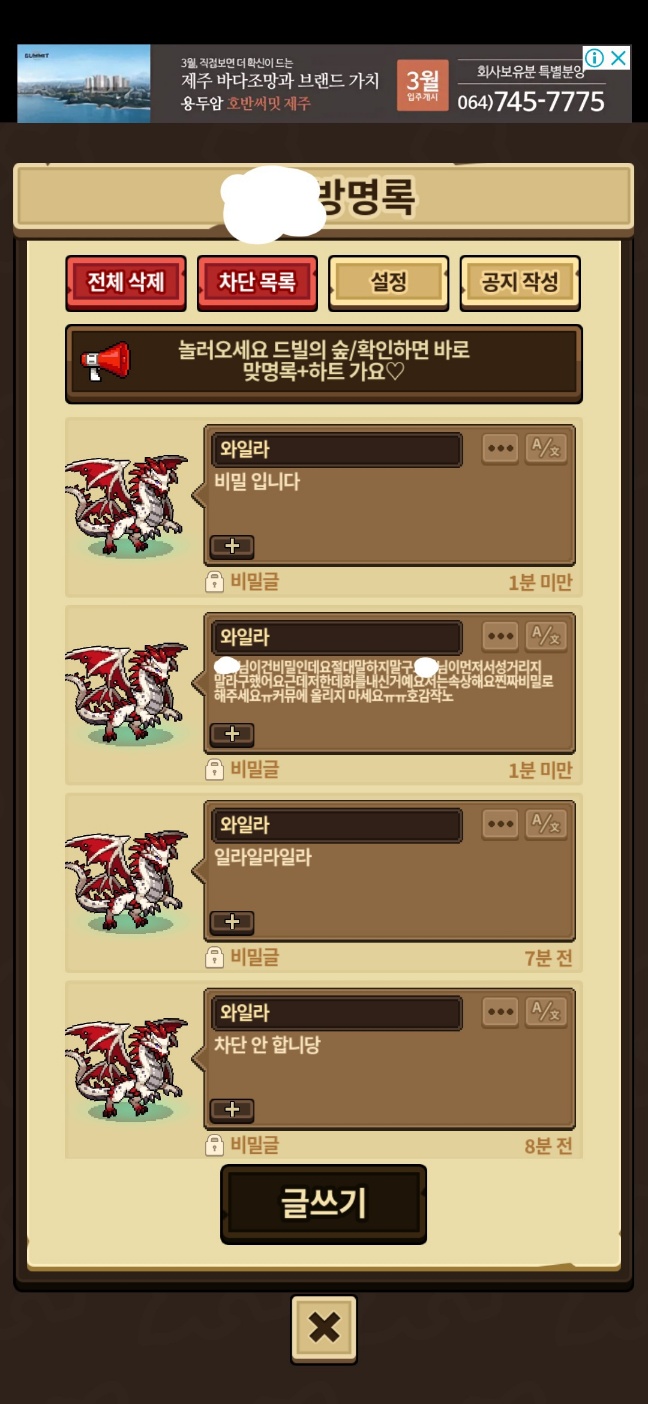Expand the 차단 안 합니당 entry replies

(x=232, y=1110)
